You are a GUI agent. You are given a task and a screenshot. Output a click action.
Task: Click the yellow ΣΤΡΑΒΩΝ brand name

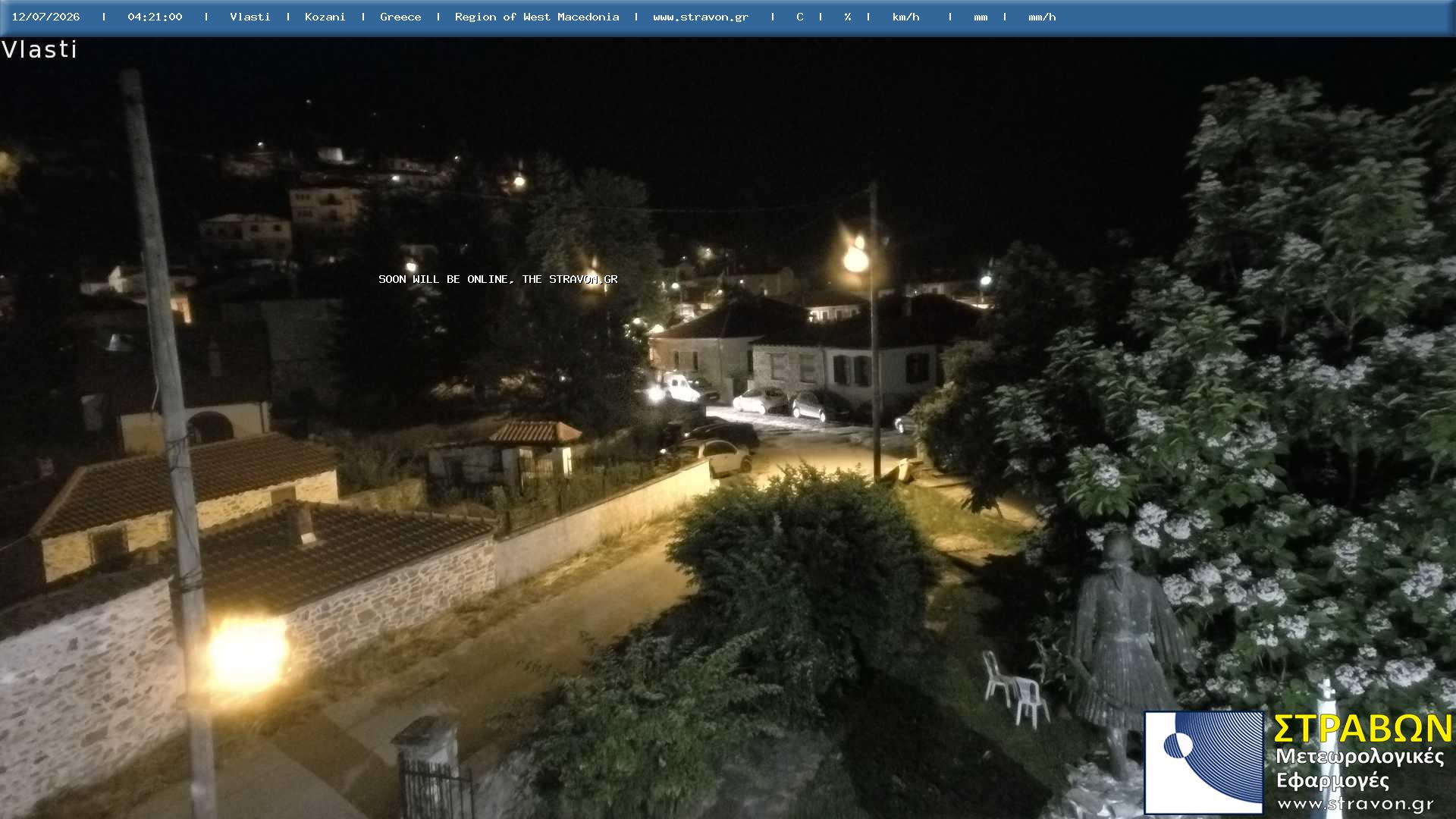pyautogui.click(x=1363, y=729)
